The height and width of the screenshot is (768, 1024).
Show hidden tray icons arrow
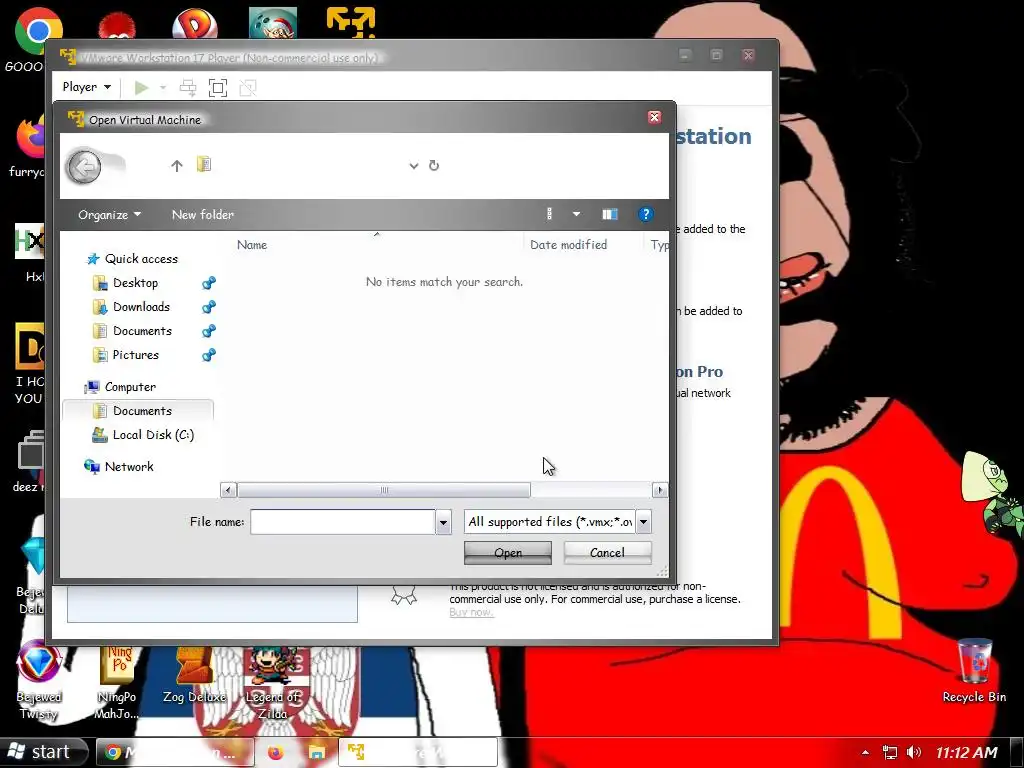(x=865, y=752)
